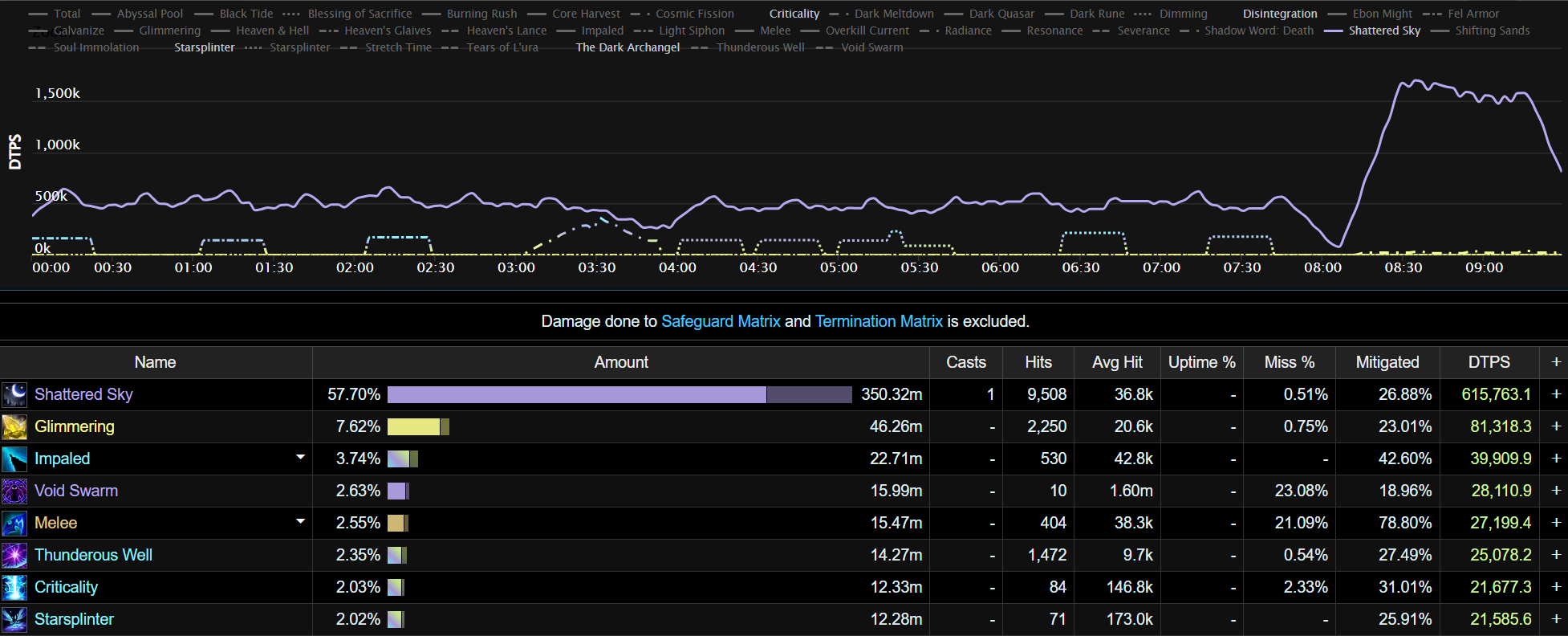Expand Melee row with plus button

[x=1556, y=523]
